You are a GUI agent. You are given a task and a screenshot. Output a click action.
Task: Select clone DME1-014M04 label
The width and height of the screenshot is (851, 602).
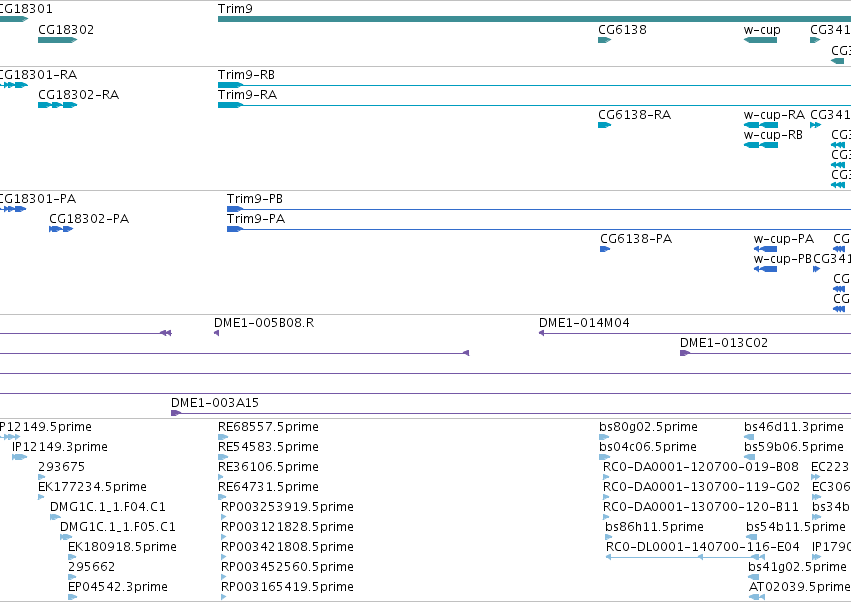click(x=584, y=322)
